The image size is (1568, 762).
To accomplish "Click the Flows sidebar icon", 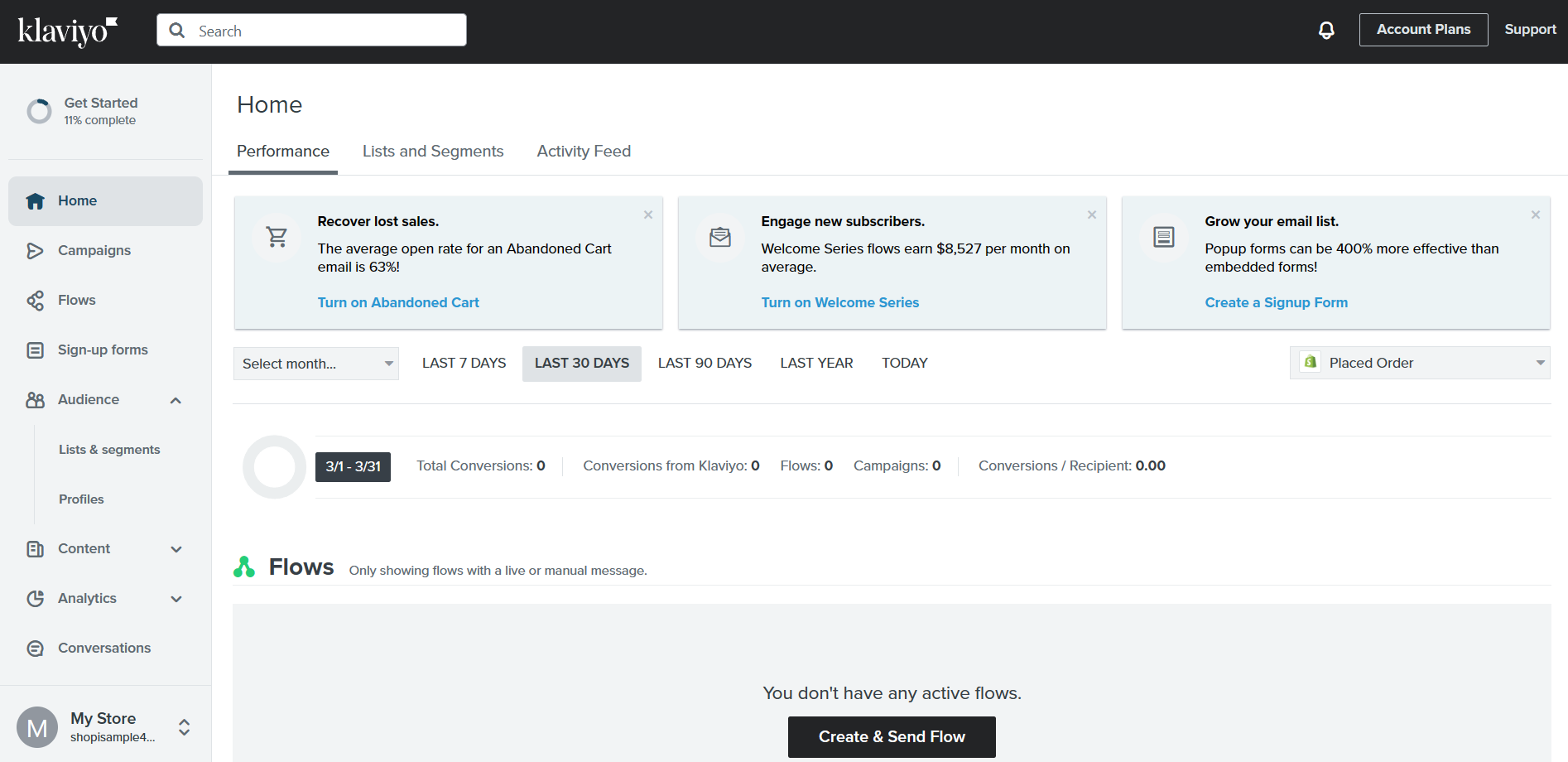I will [35, 301].
